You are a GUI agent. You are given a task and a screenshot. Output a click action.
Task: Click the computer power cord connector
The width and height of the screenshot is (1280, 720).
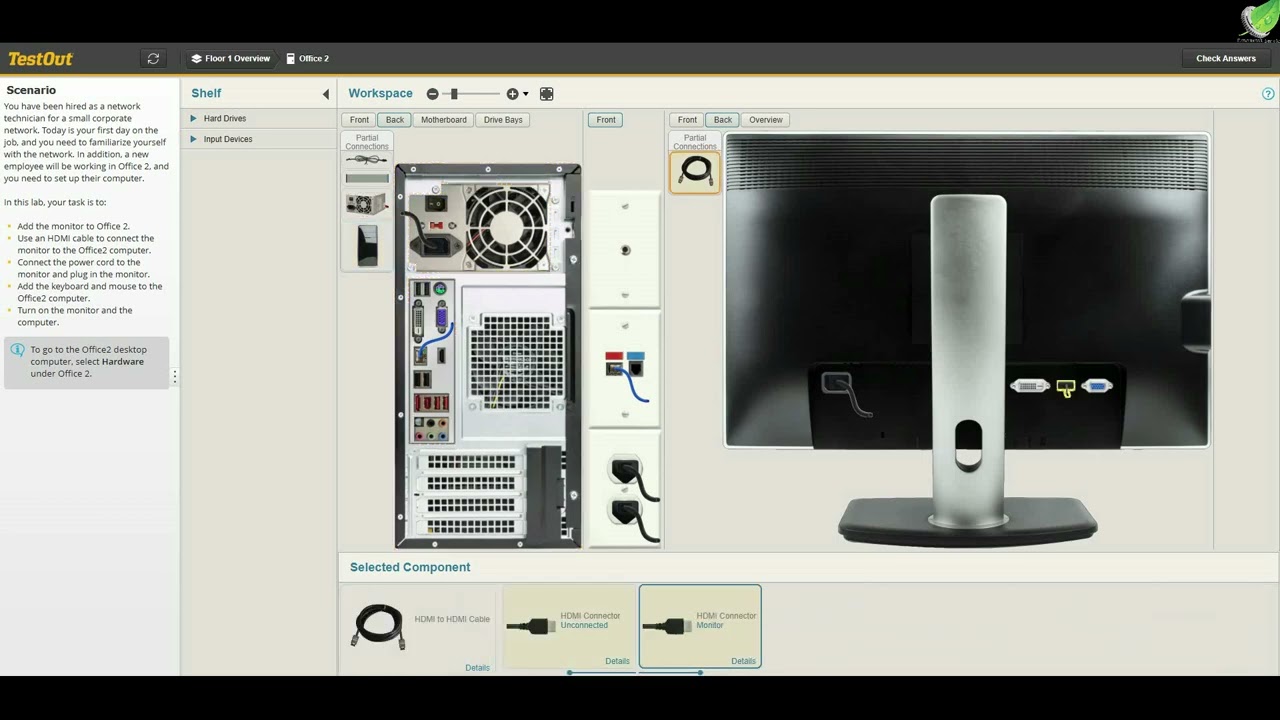[x=435, y=246]
